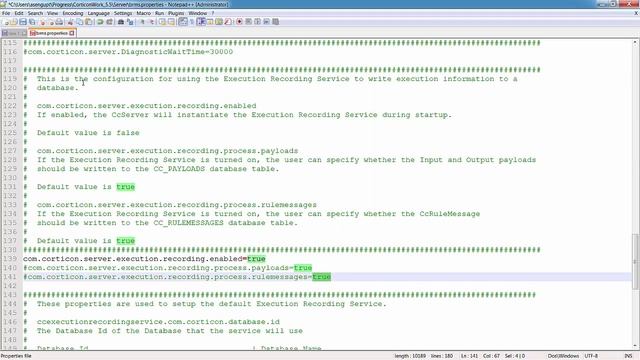Open Find using the binoculars icon
The height and width of the screenshot is (360, 640).
click(x=120, y=22)
